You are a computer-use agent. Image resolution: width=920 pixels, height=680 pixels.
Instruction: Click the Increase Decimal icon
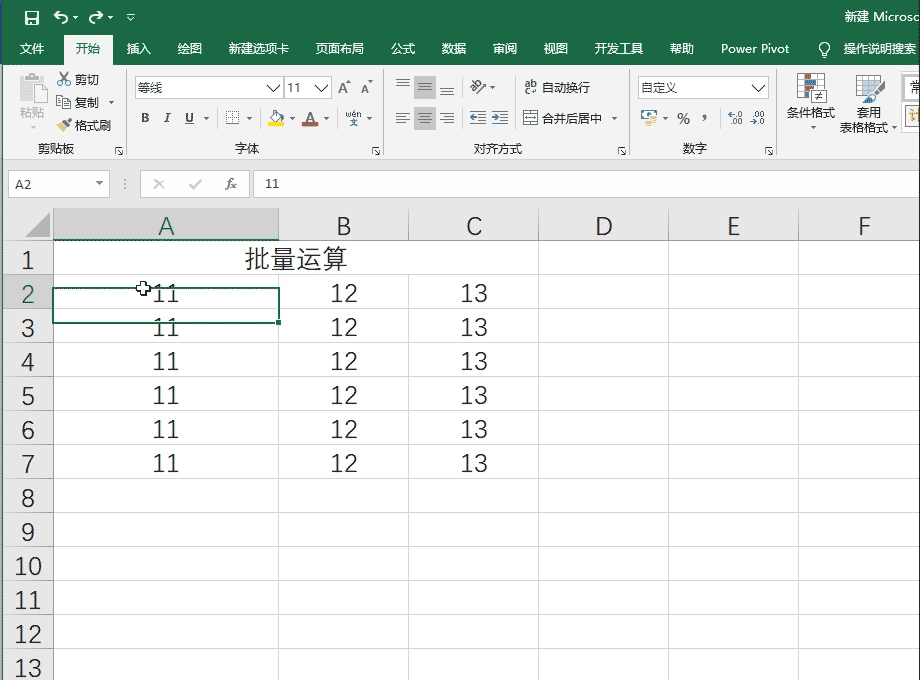735,118
